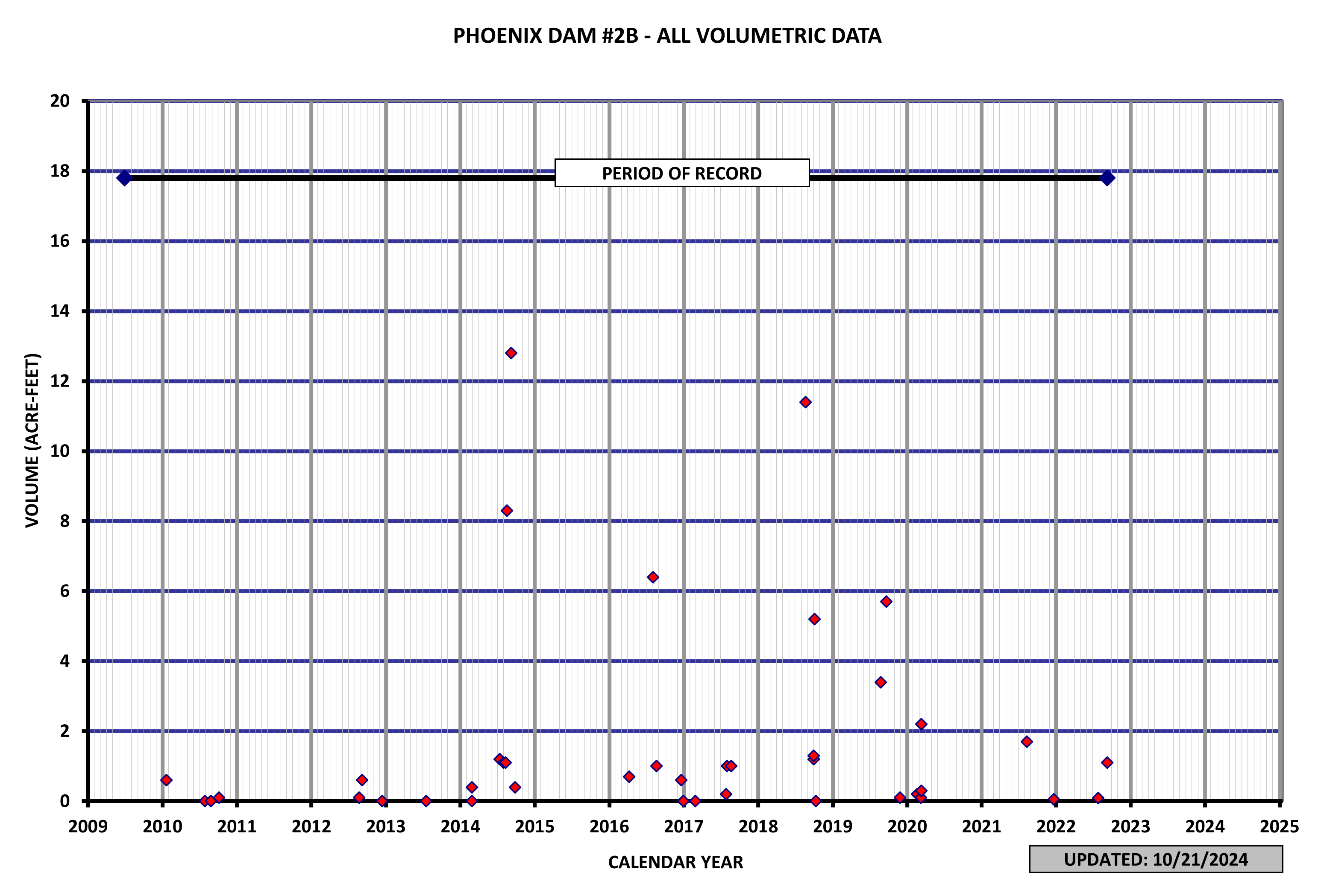Select the y-axis value 2

click(x=65, y=731)
